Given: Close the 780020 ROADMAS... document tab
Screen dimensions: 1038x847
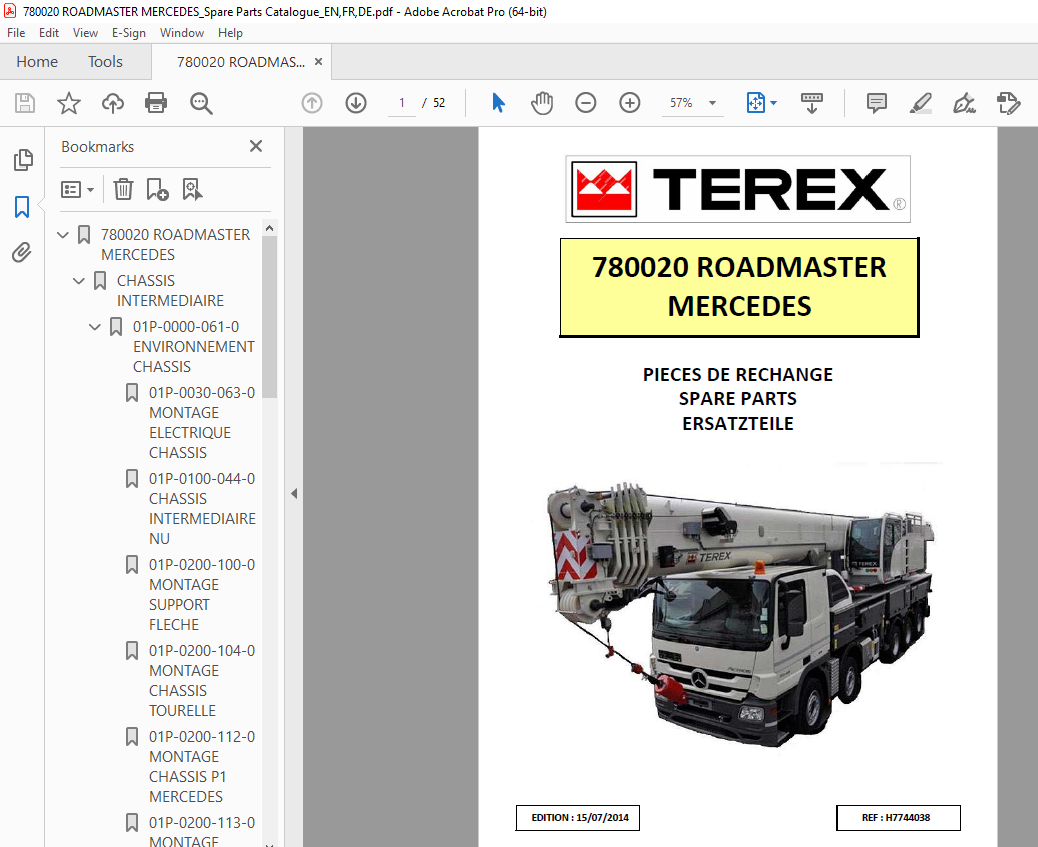Looking at the screenshot, I should point(318,62).
